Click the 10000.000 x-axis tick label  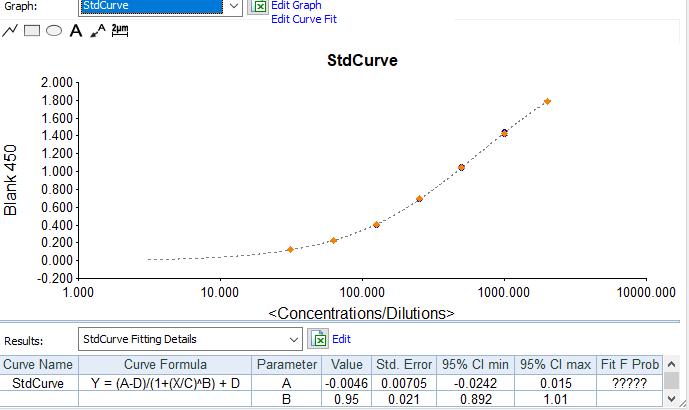646,293
